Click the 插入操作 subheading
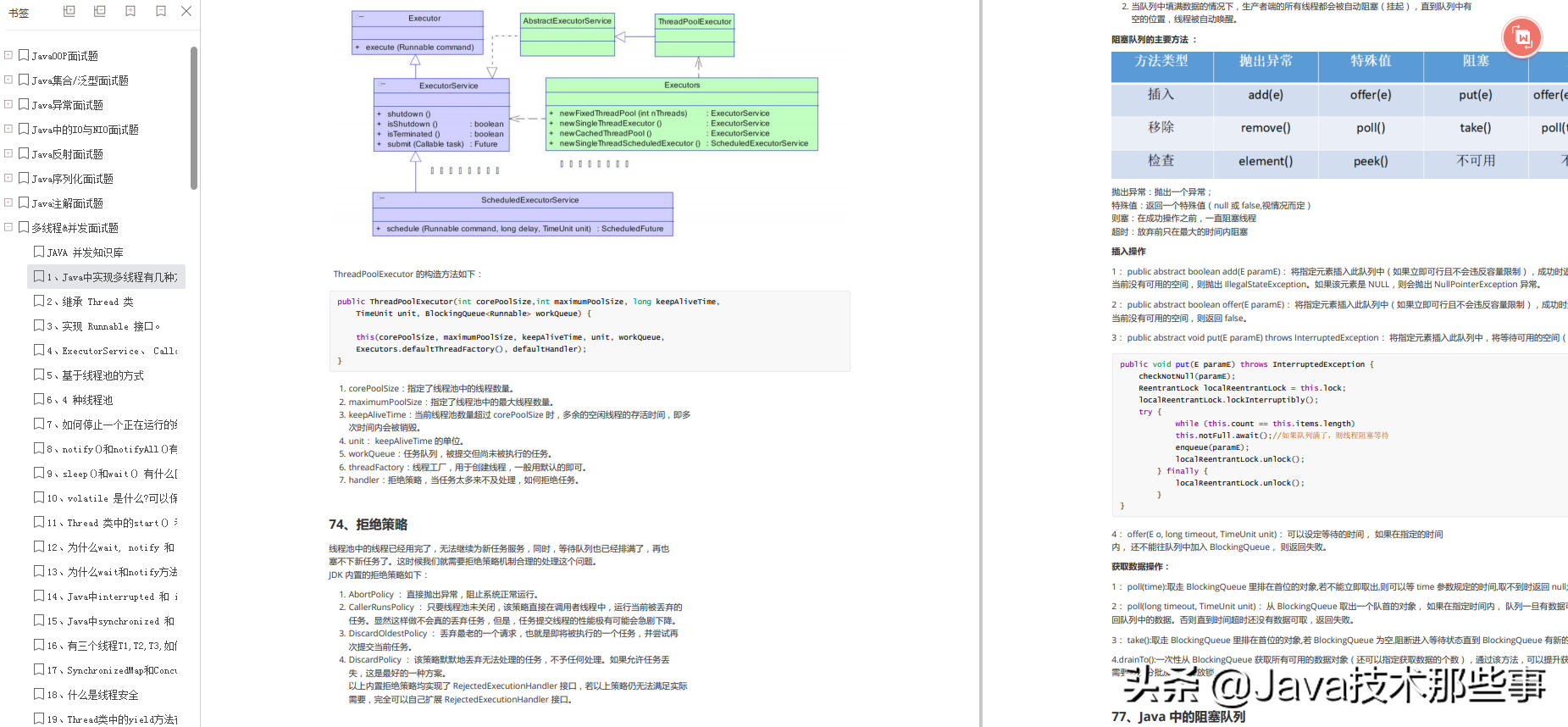The image size is (1568, 727). point(1128,252)
